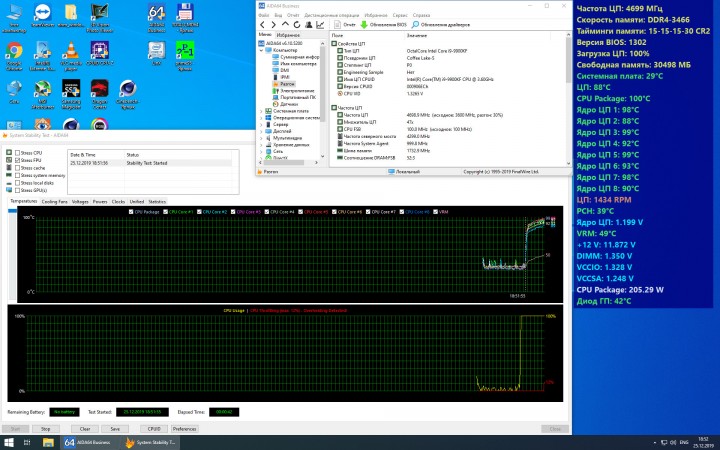The image size is (720, 450).
Task: Toggle the CPU Package graph checkbox
Action: (x=131, y=212)
